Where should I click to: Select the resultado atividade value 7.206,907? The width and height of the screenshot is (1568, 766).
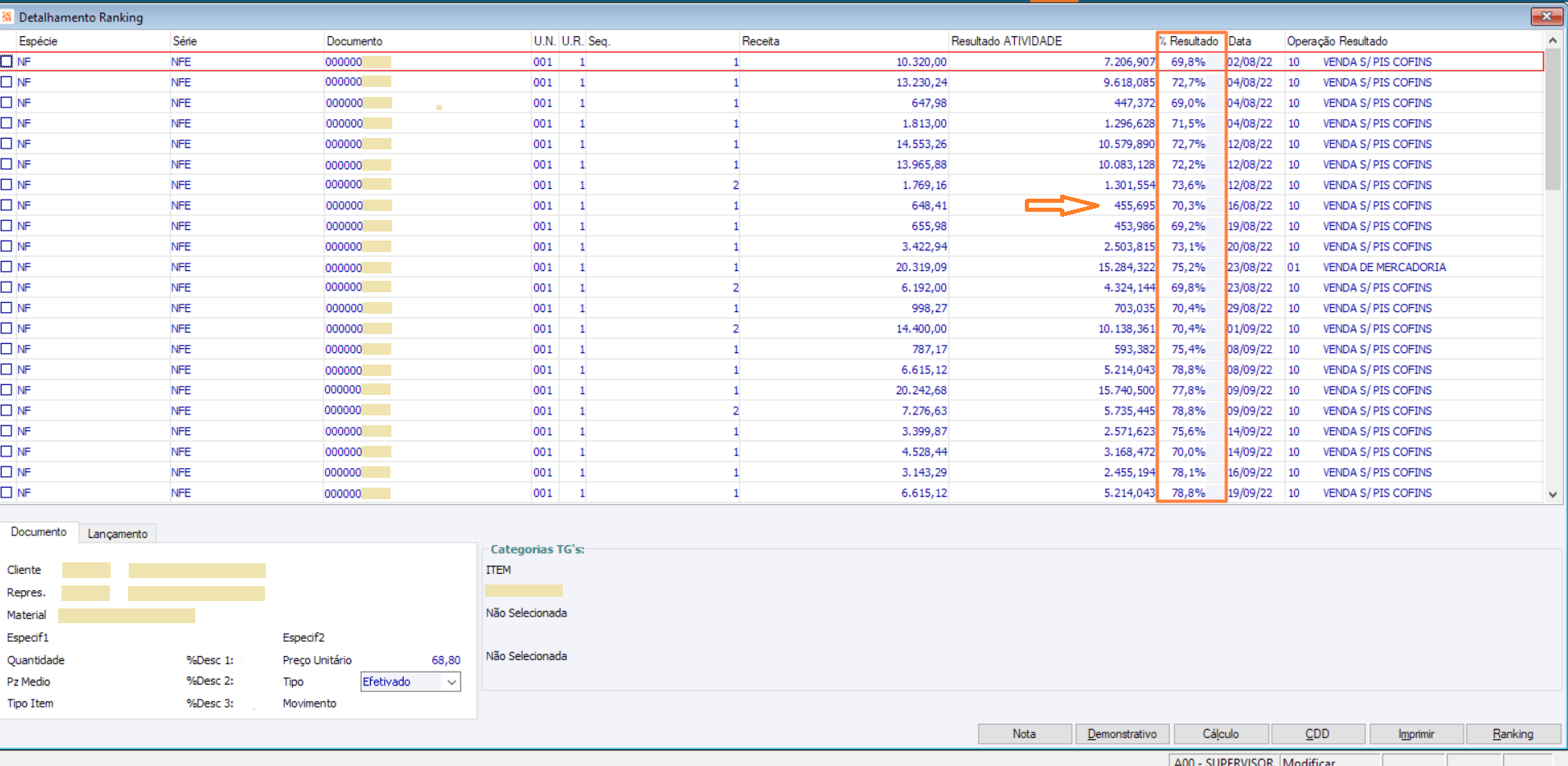[x=1129, y=62]
